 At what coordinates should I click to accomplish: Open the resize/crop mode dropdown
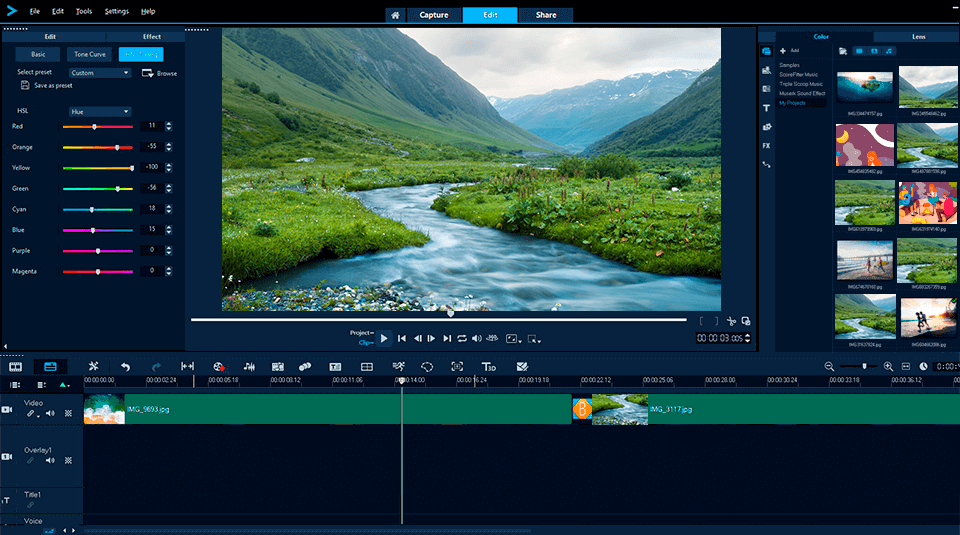pyautogui.click(x=534, y=339)
